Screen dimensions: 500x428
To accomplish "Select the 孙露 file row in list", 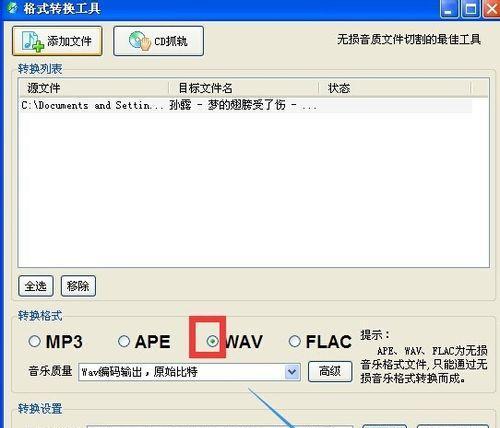I will [x=245, y=105].
